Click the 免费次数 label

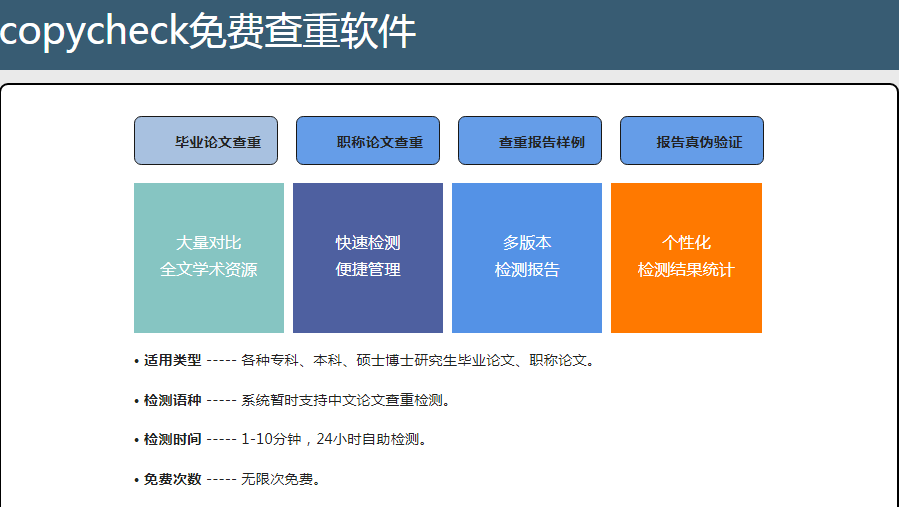(x=172, y=479)
